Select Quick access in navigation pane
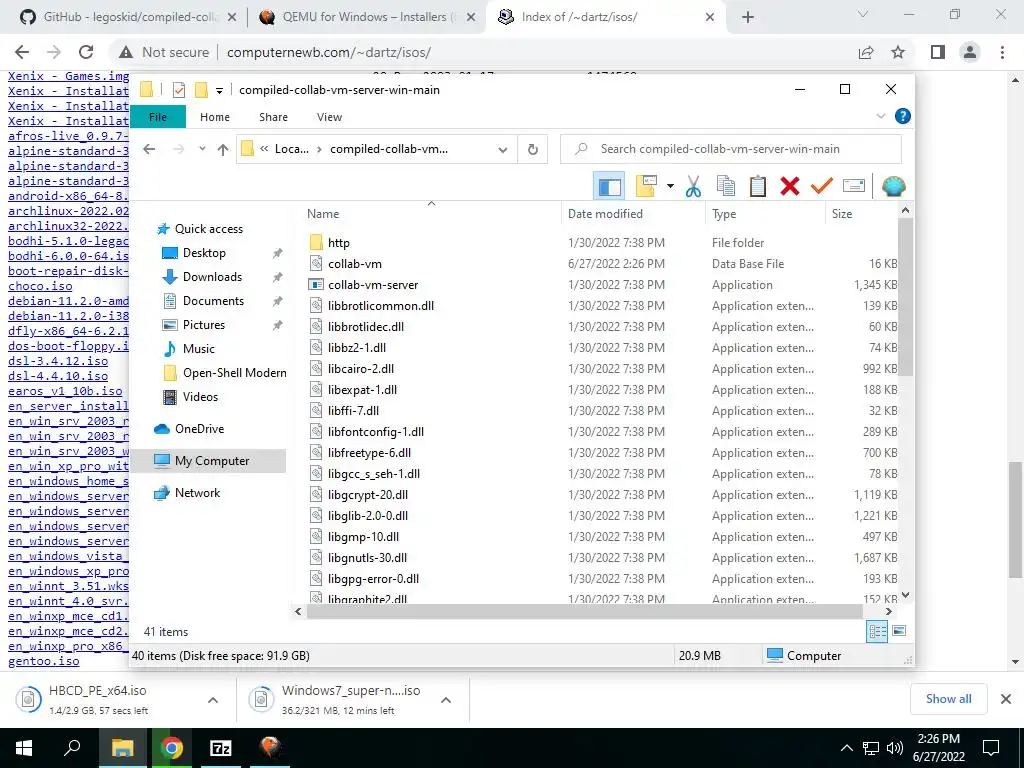1024x768 pixels. click(209, 229)
